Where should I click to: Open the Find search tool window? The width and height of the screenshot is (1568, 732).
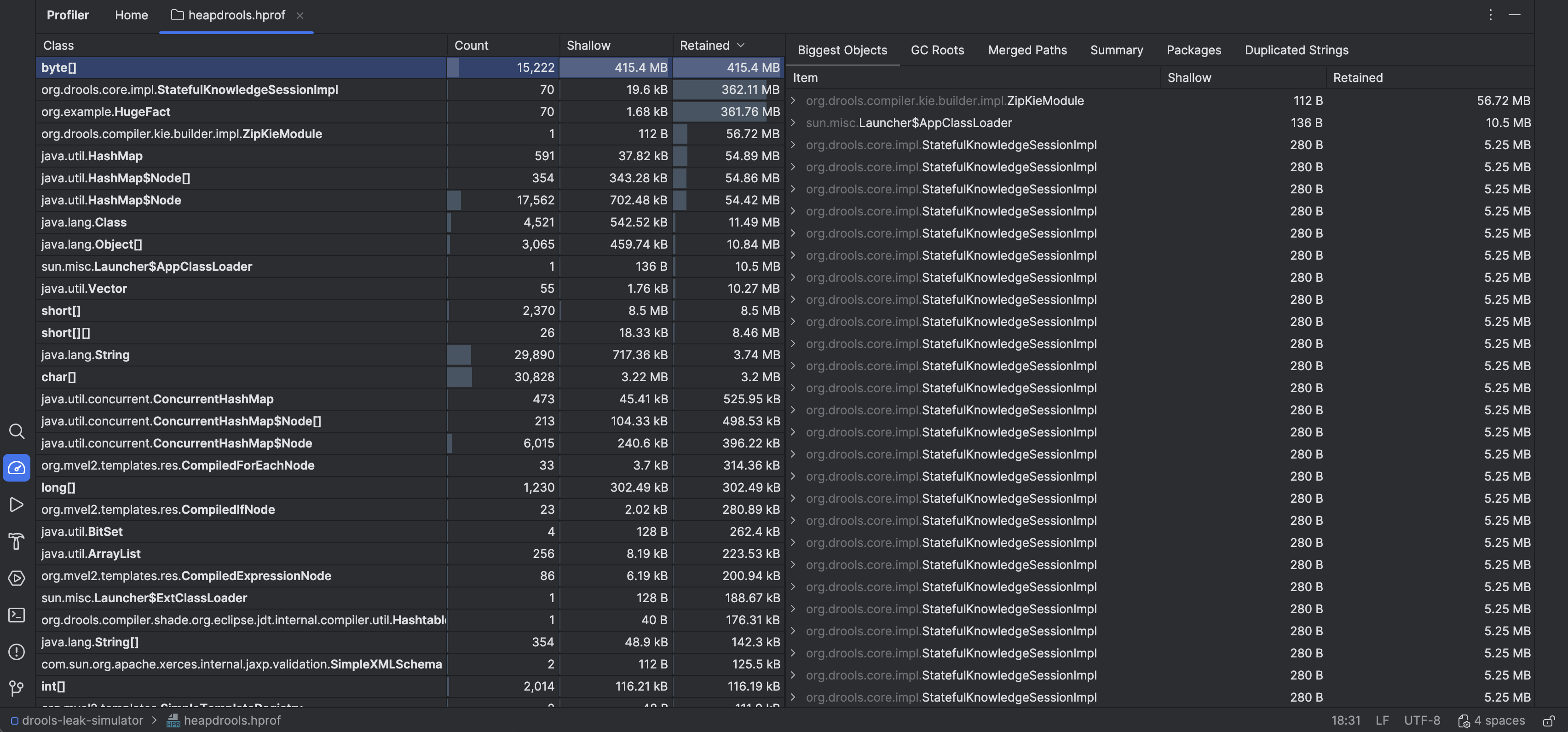point(17,432)
